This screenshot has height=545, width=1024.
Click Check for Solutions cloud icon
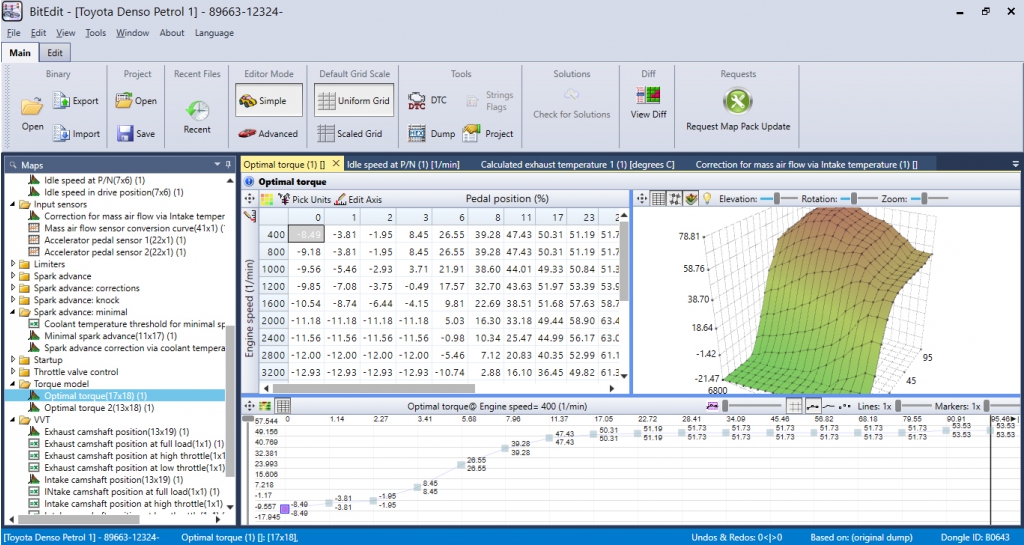coord(571,95)
